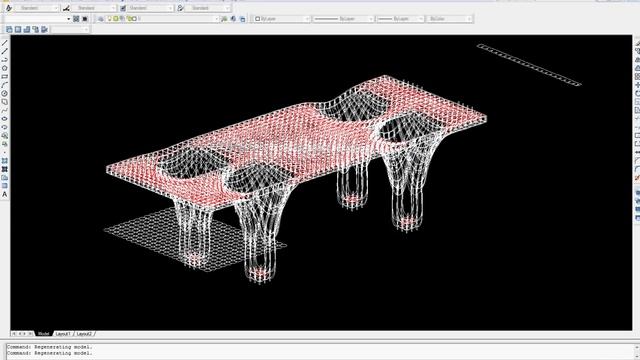Select the Hatch tool

pyautogui.click(x=4, y=161)
